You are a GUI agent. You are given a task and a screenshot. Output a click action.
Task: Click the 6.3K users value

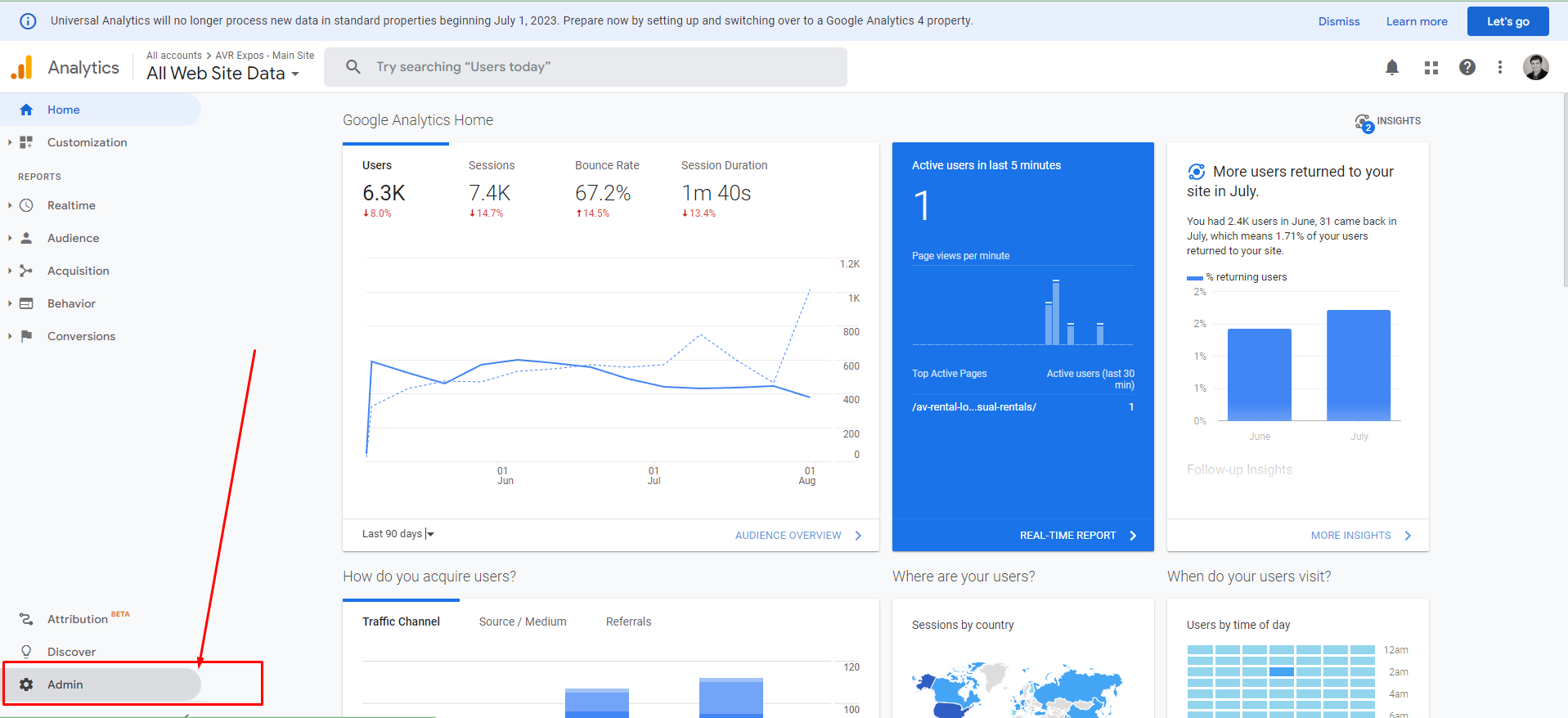(384, 193)
